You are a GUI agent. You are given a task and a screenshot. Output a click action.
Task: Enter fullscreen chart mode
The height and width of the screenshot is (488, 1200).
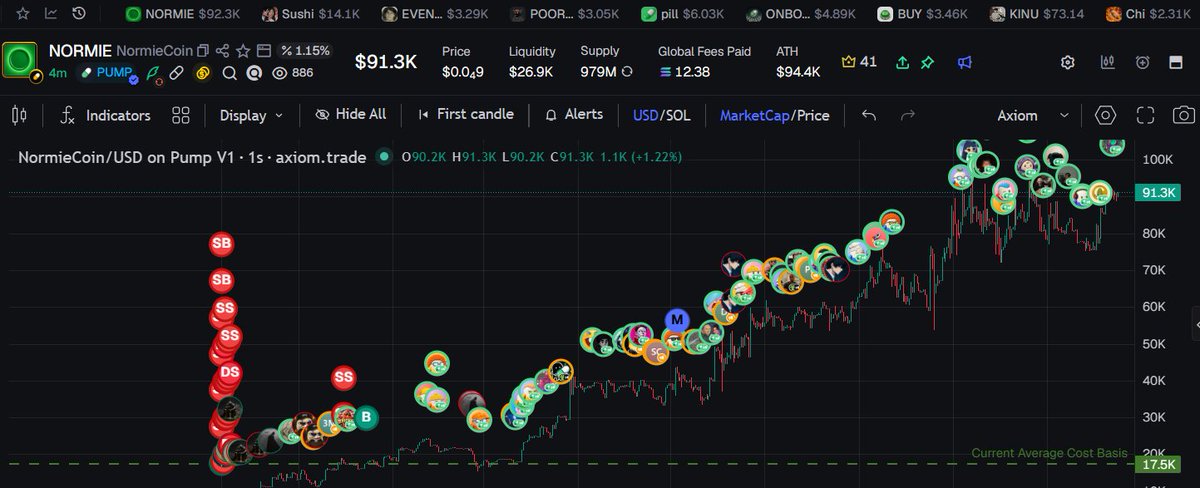pyautogui.click(x=1145, y=115)
